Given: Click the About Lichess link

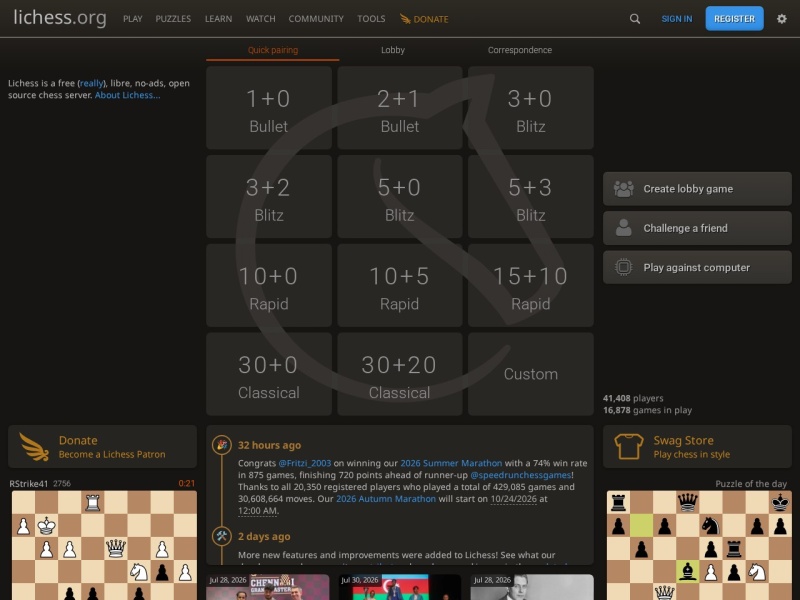Looking at the screenshot, I should tap(128, 95).
